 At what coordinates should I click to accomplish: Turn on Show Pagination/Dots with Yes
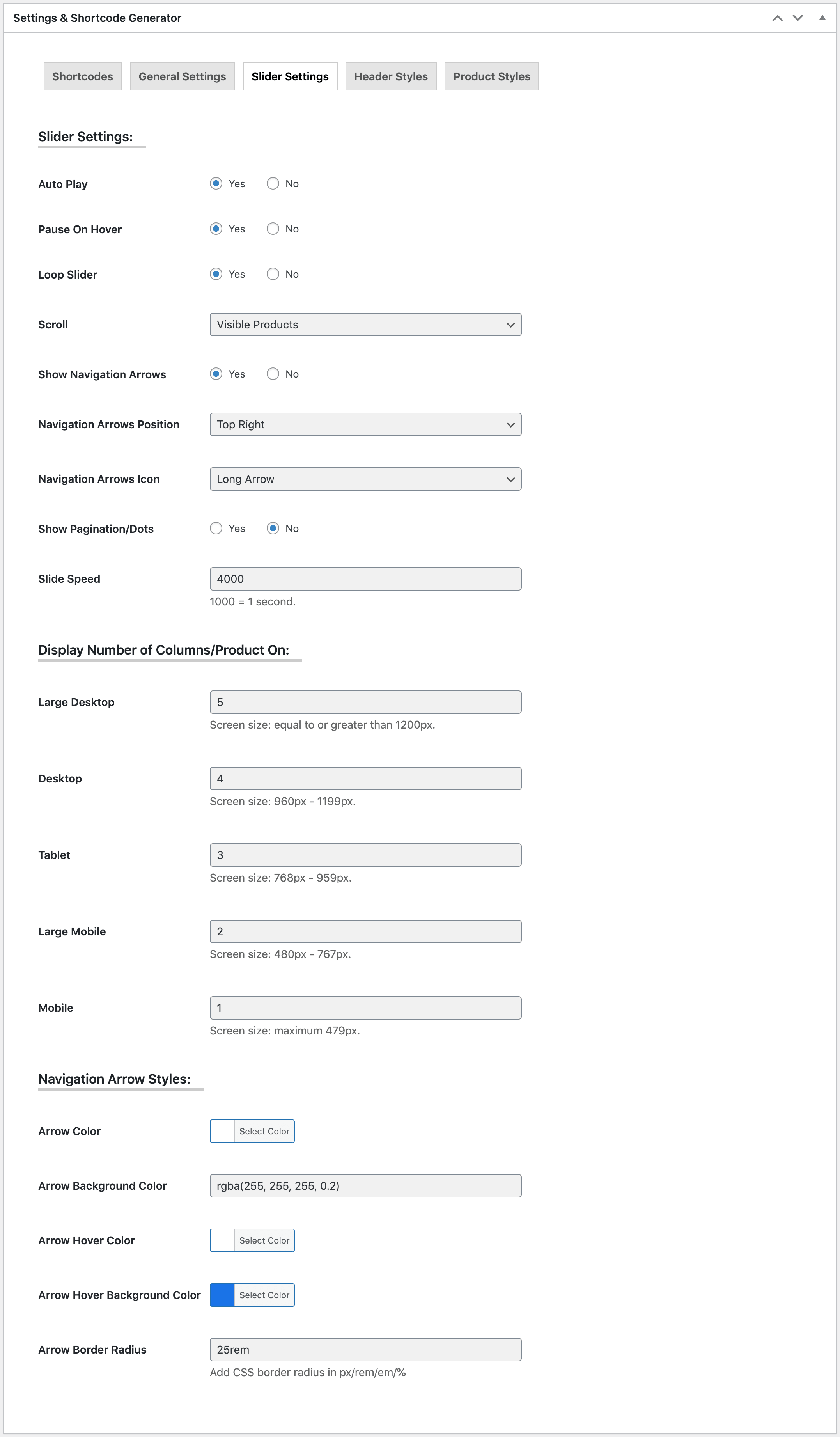pos(216,529)
